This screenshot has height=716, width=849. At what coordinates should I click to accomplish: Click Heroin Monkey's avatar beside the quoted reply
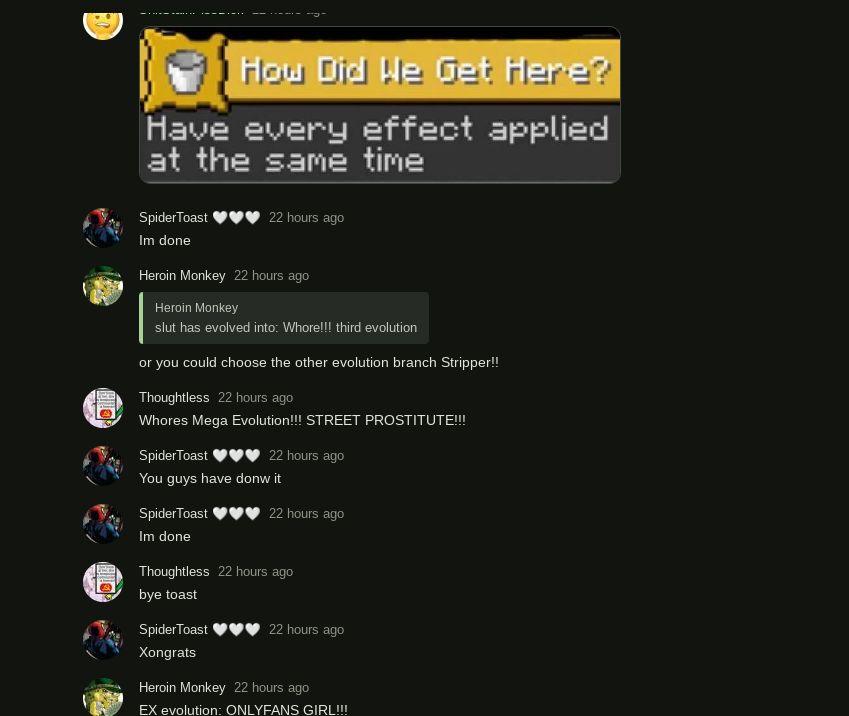pos(103,286)
